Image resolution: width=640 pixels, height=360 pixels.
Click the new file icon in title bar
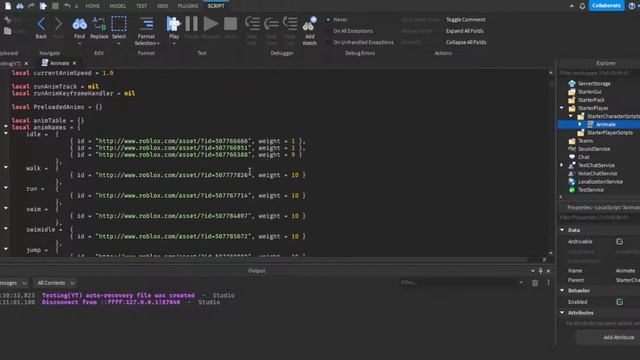click(x=8, y=6)
